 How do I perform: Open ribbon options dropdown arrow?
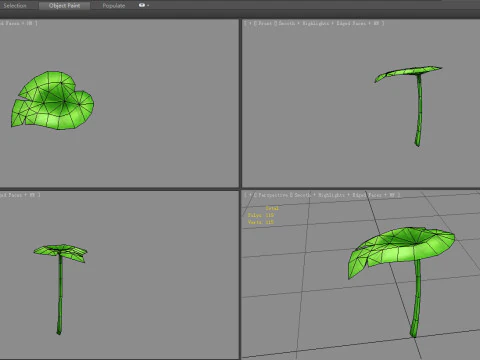[x=148, y=6]
